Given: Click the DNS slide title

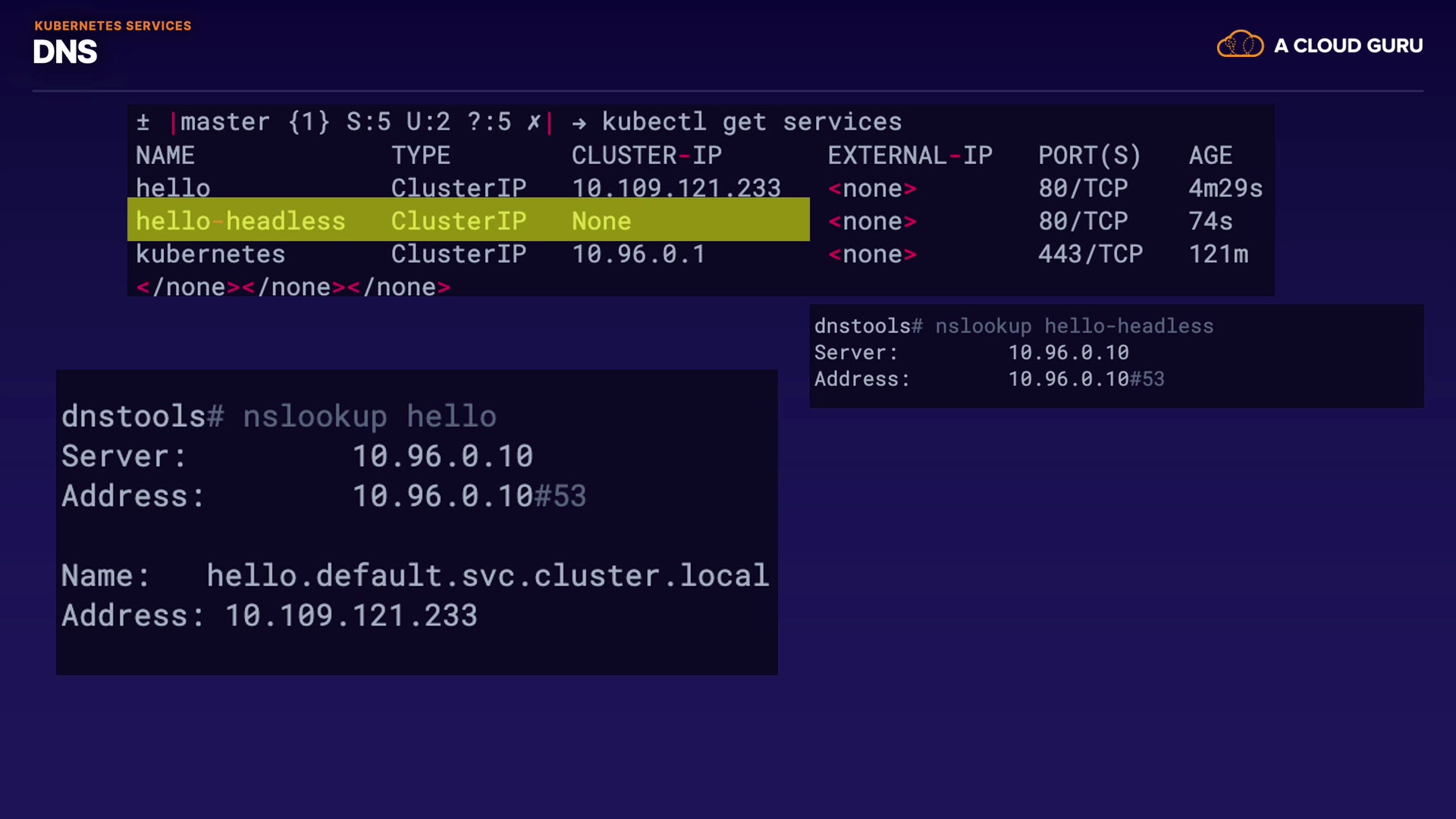Looking at the screenshot, I should tap(65, 52).
